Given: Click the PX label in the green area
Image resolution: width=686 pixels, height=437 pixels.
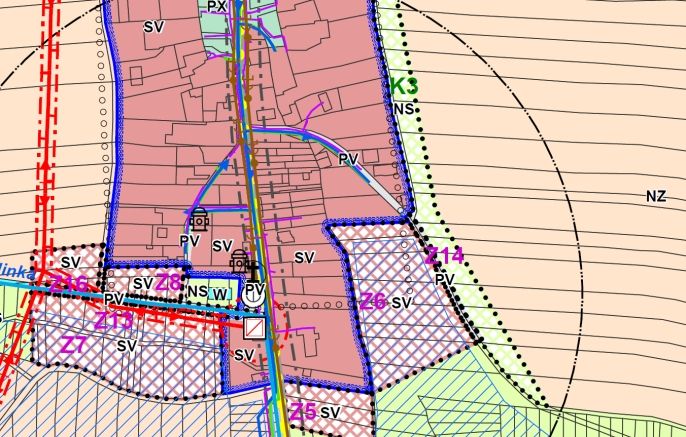Looking at the screenshot, I should [x=217, y=6].
